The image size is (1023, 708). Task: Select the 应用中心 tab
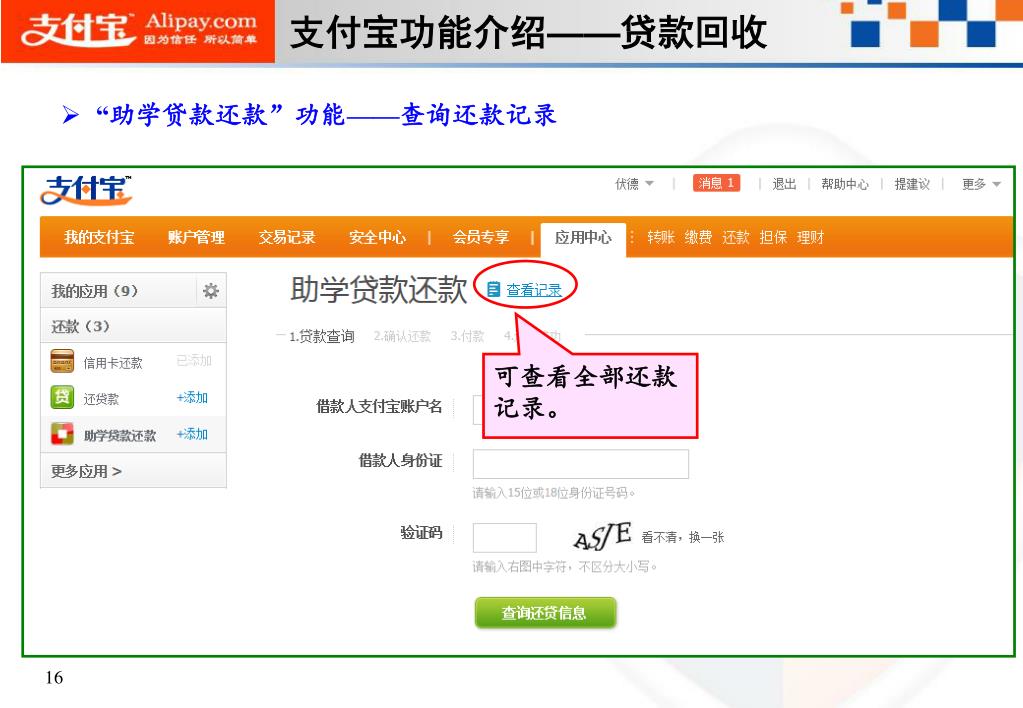click(x=583, y=238)
